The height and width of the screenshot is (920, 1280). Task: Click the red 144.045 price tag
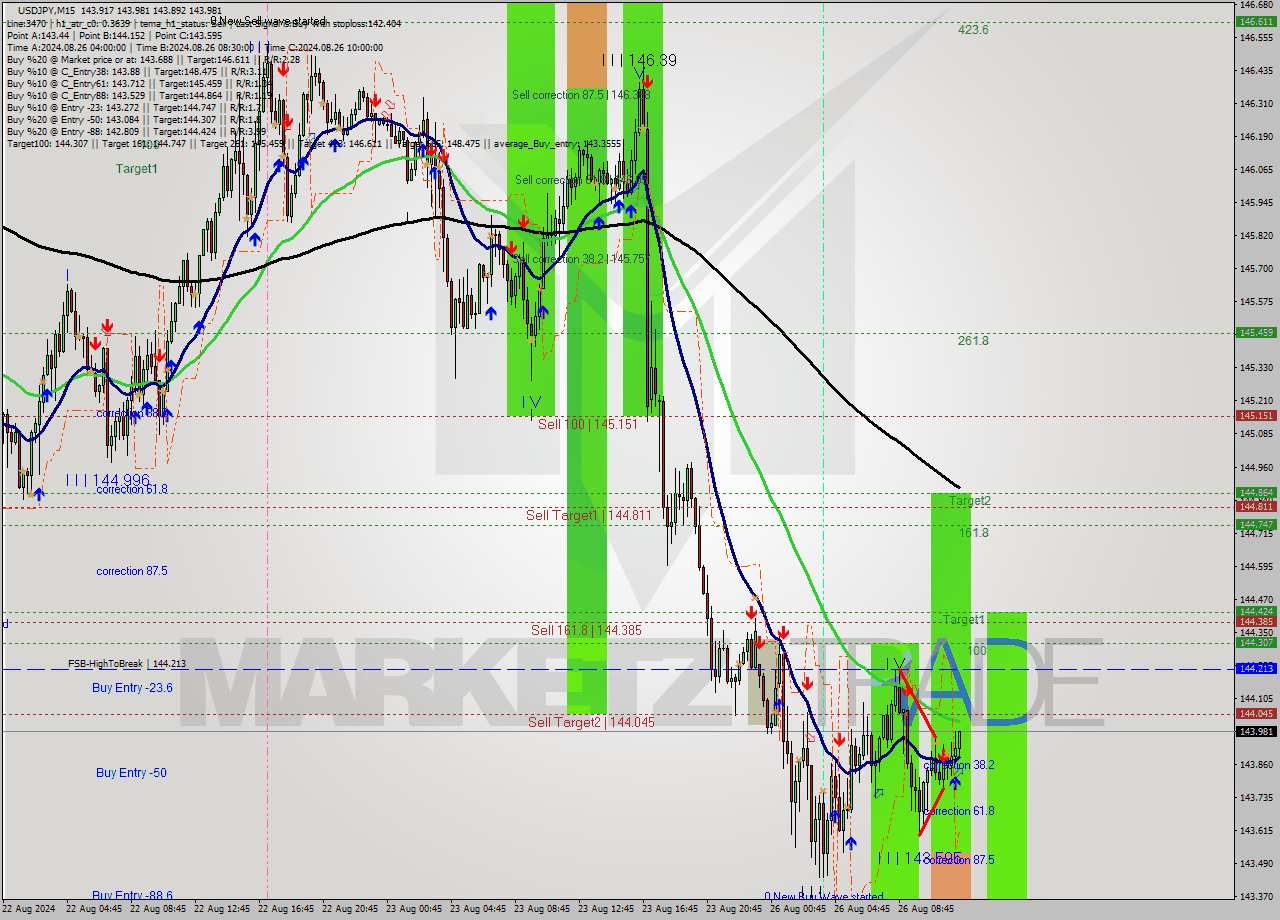click(1257, 714)
